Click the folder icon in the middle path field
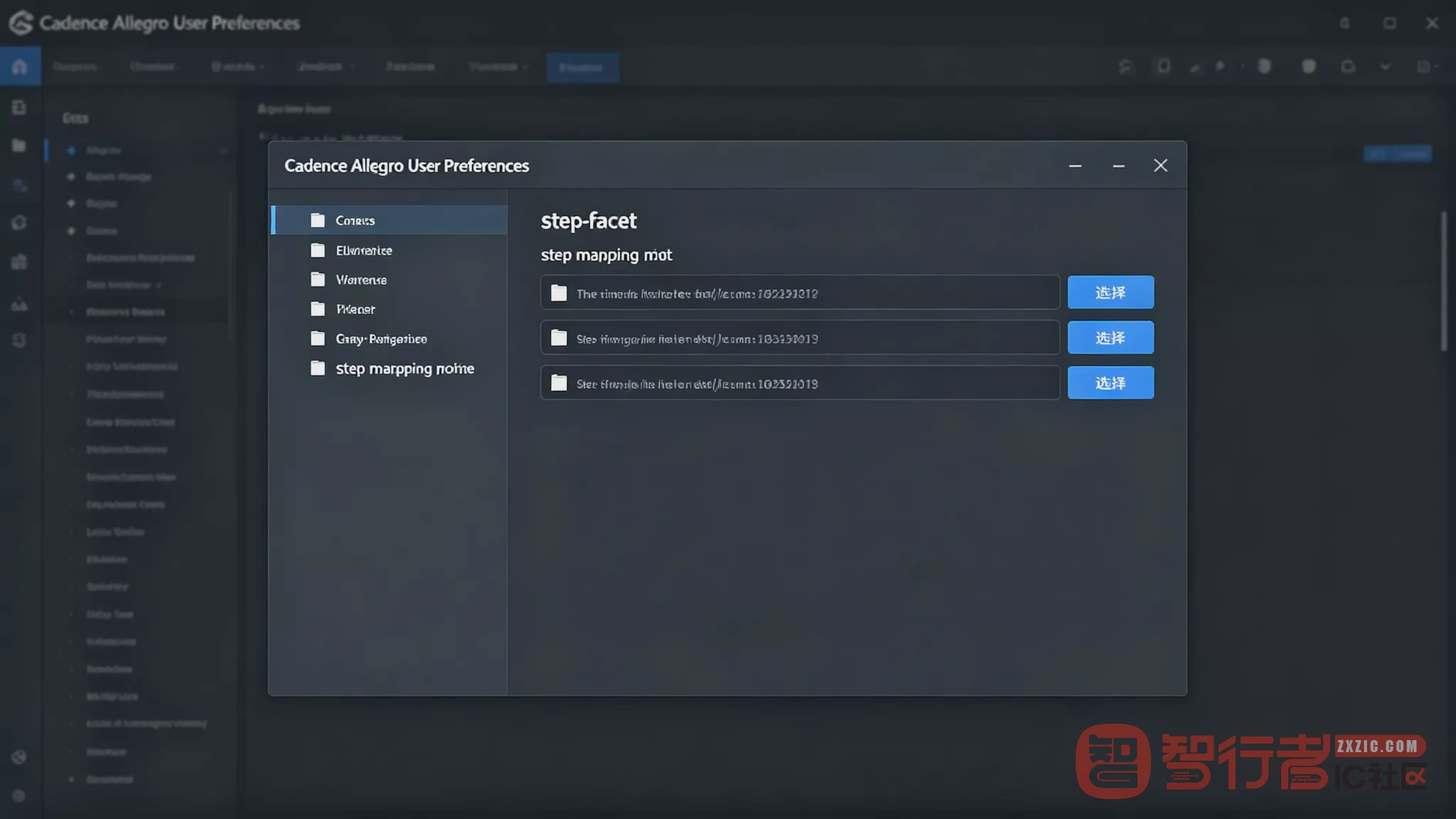 (x=560, y=338)
